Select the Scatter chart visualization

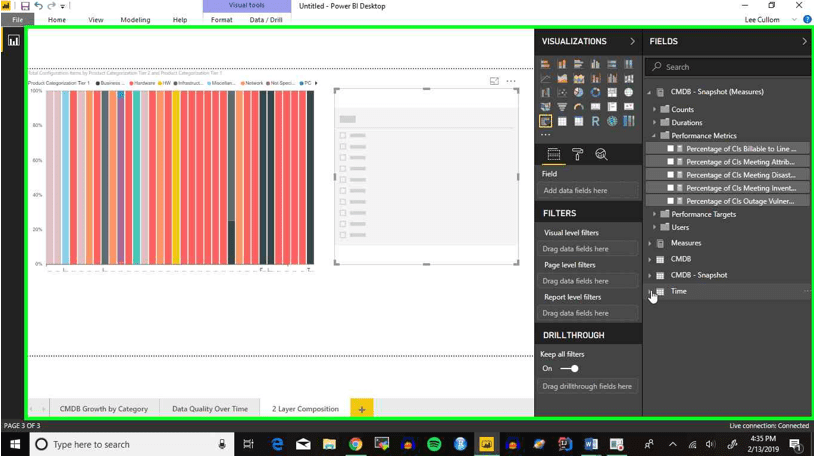[562, 93]
